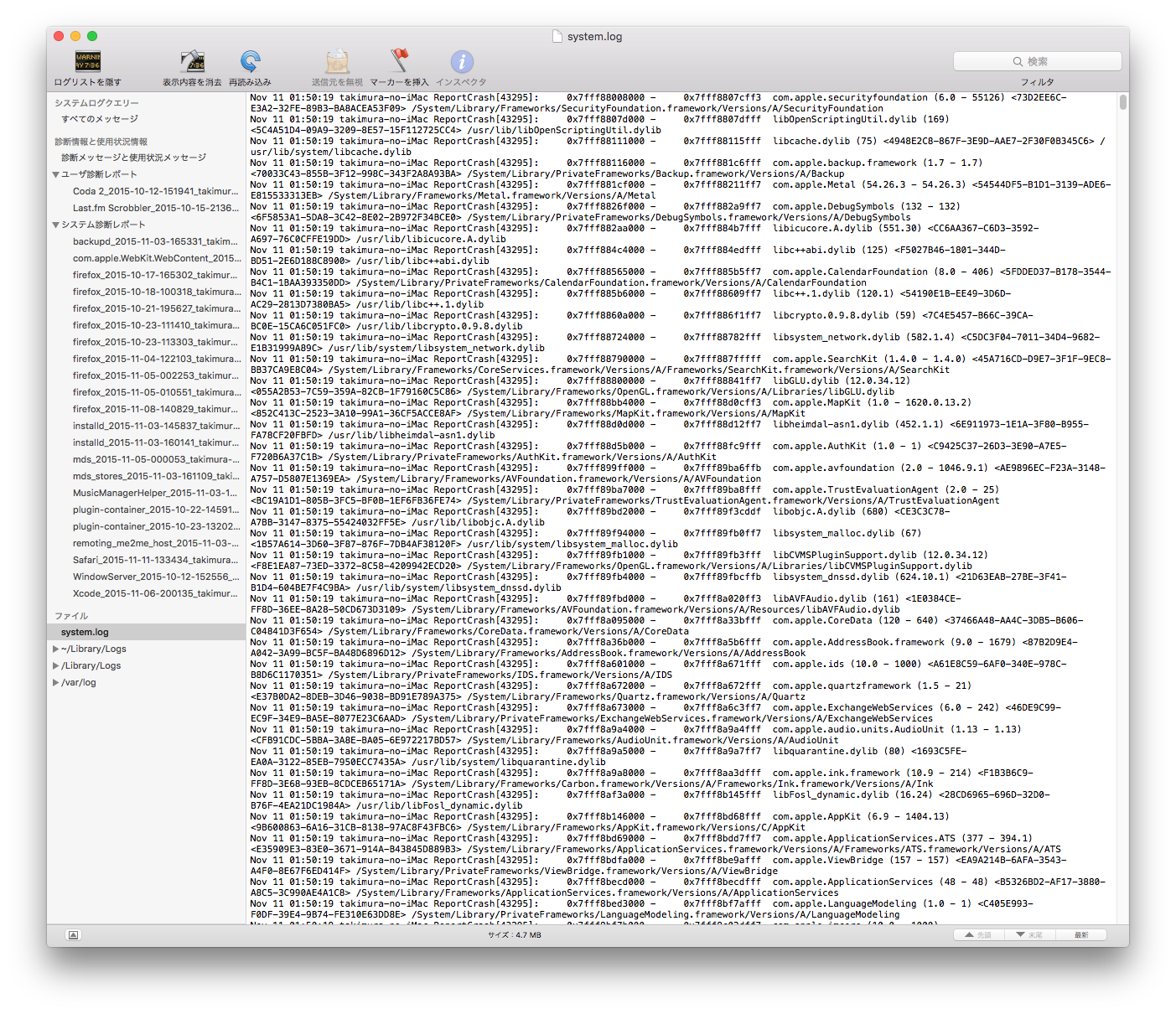The image size is (1176, 1014).
Task: Select 診断メッセージと使用状況メッセージ
Action: [x=133, y=158]
